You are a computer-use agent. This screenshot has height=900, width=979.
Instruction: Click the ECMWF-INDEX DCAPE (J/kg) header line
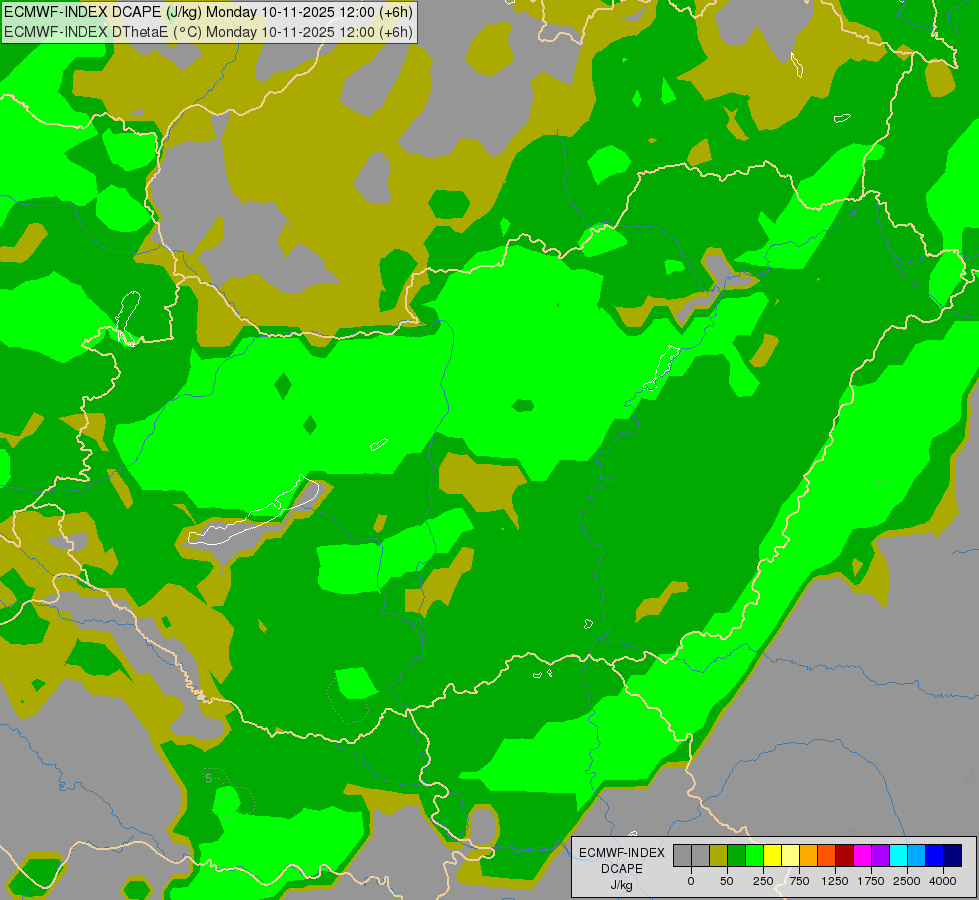pyautogui.click(x=208, y=12)
